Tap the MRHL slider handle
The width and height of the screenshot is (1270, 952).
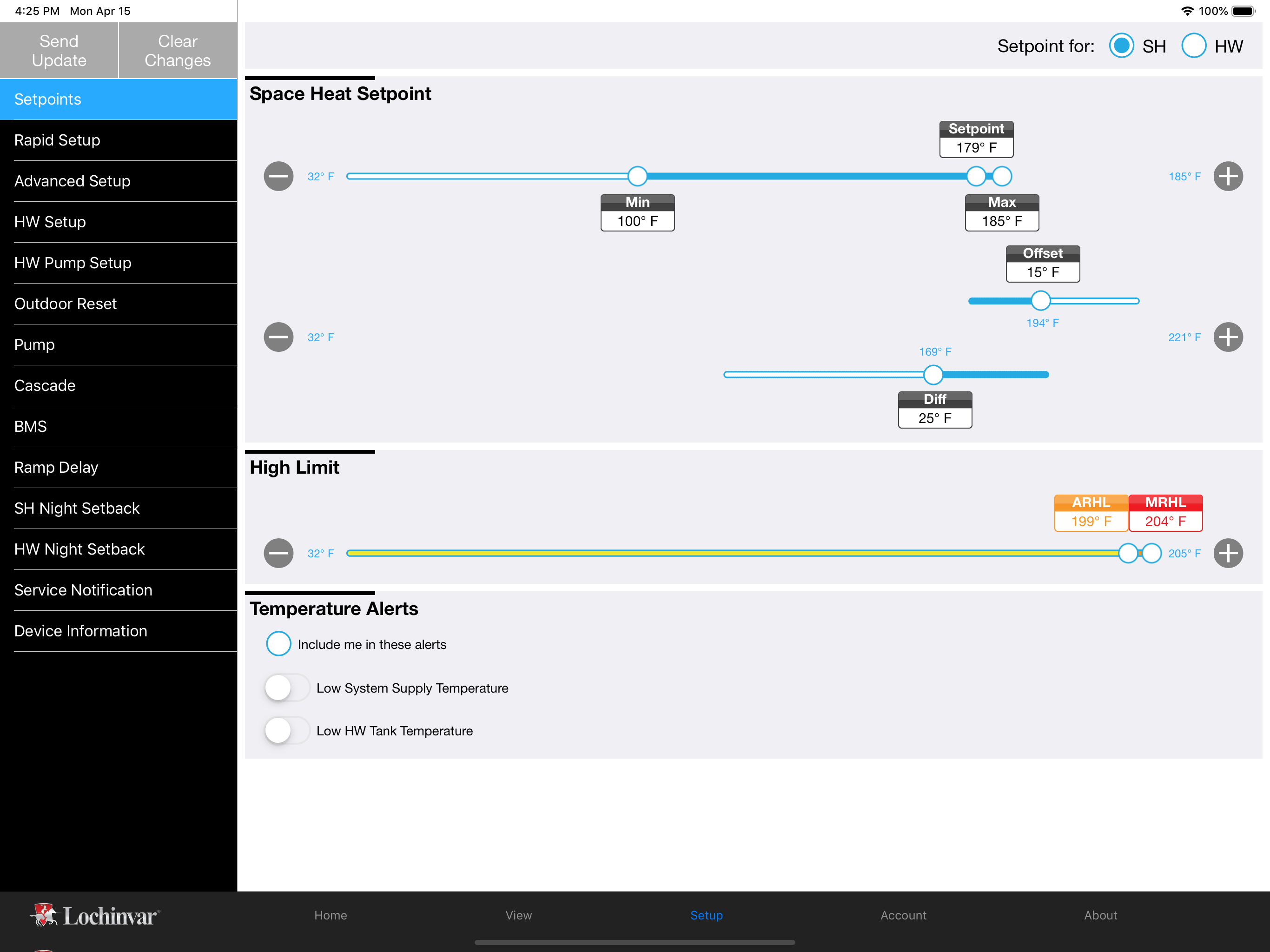pos(1151,553)
